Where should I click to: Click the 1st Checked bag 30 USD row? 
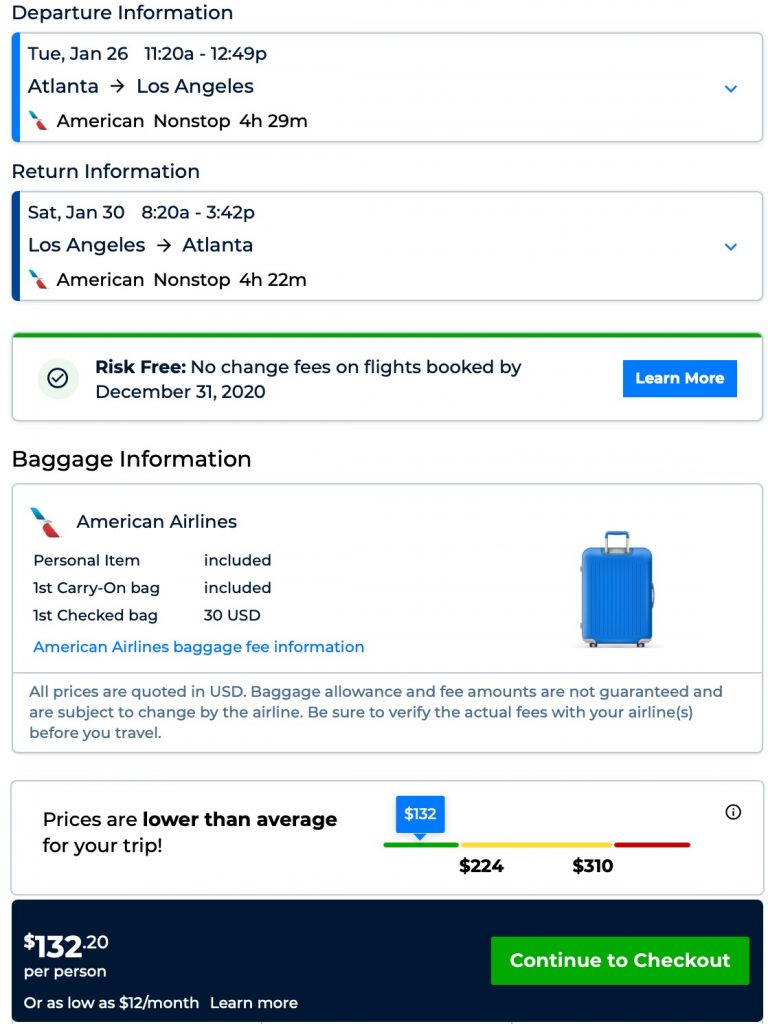tap(147, 615)
